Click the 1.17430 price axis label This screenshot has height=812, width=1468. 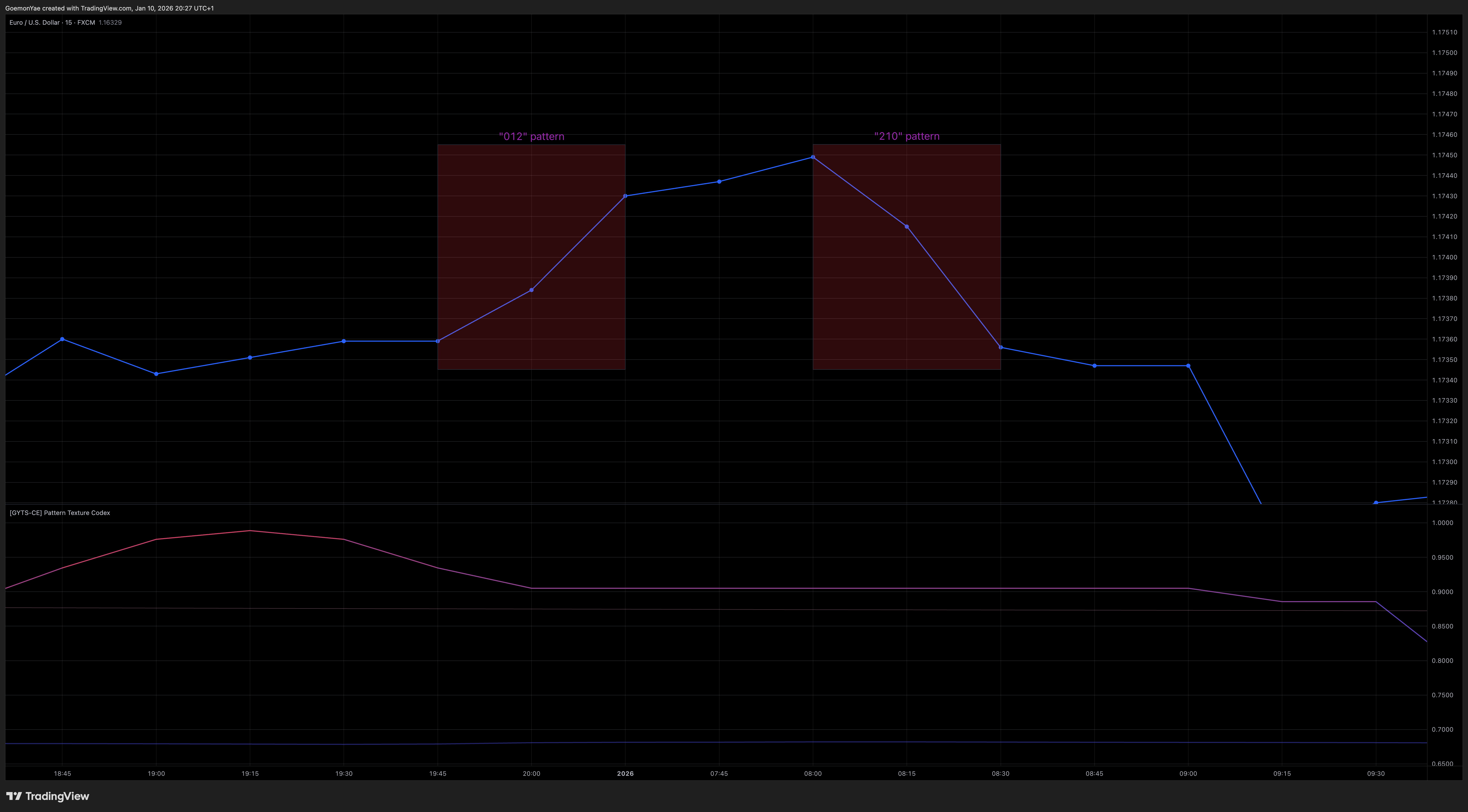1444,196
